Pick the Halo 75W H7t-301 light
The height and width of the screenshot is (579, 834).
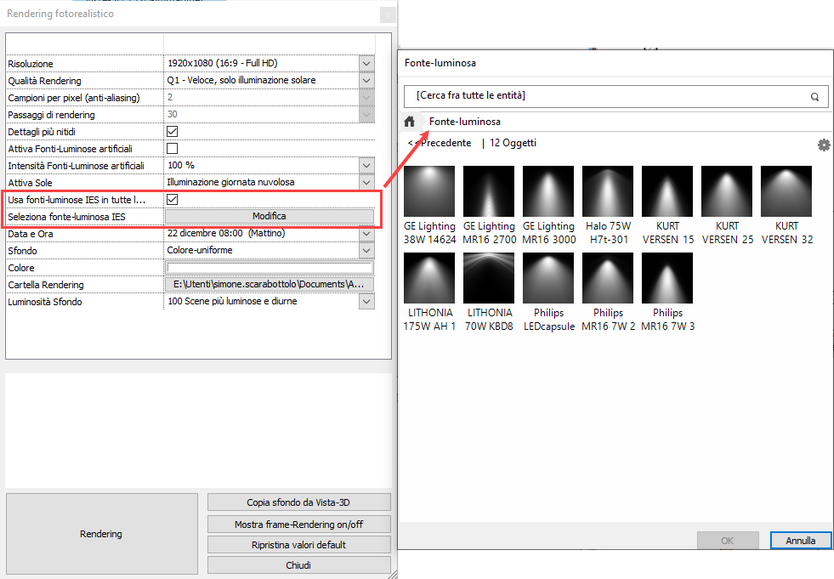[x=608, y=205]
